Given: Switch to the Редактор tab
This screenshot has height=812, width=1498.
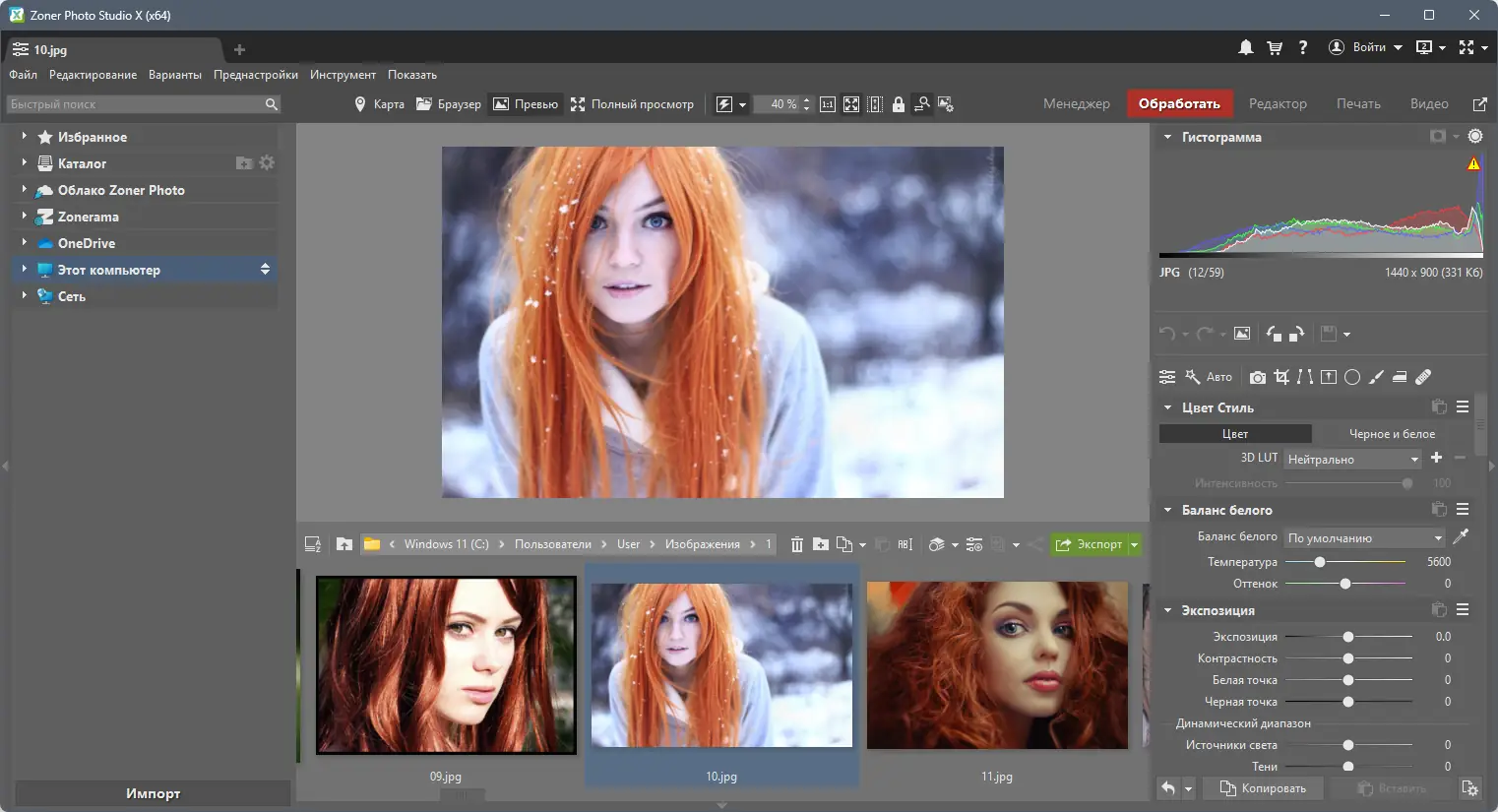Looking at the screenshot, I should (x=1277, y=104).
